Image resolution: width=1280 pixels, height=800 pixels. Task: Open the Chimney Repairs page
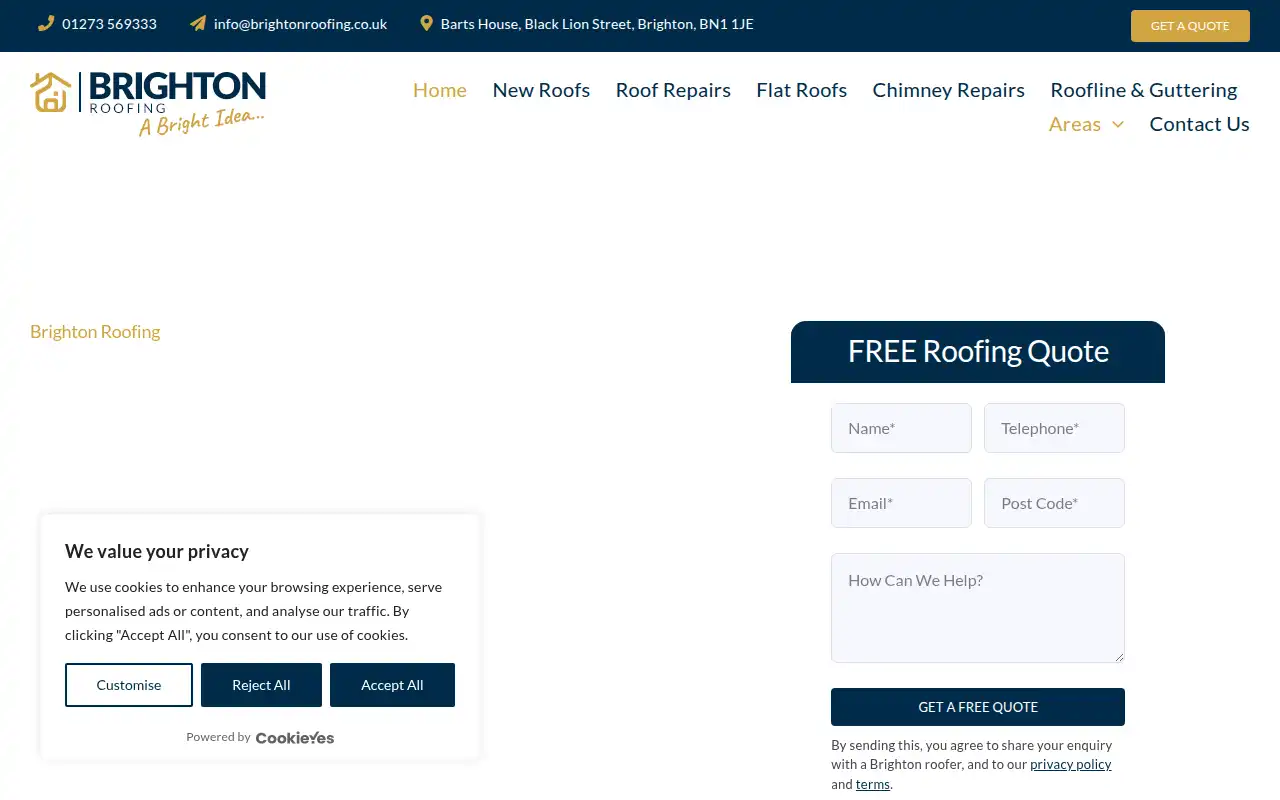(x=949, y=90)
